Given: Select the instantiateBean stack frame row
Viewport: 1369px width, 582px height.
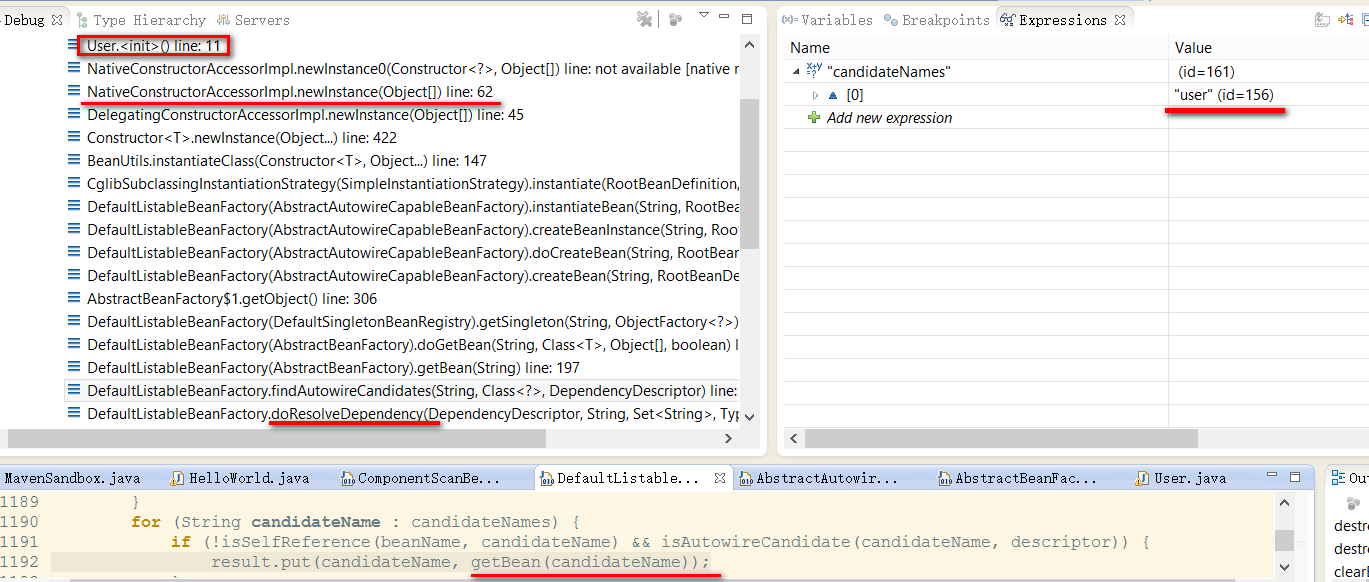Looking at the screenshot, I should point(413,206).
